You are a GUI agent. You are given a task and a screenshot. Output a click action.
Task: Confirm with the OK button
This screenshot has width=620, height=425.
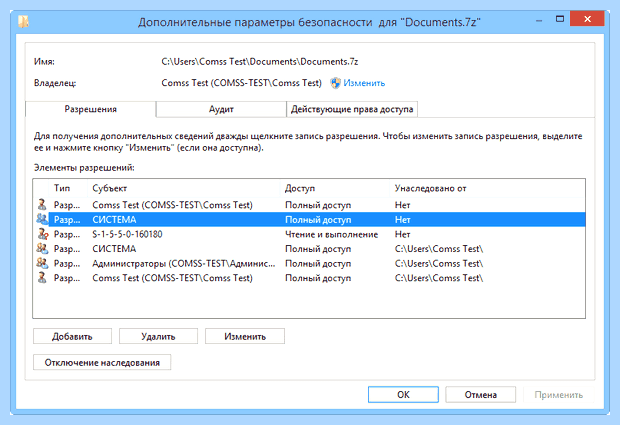click(403, 395)
